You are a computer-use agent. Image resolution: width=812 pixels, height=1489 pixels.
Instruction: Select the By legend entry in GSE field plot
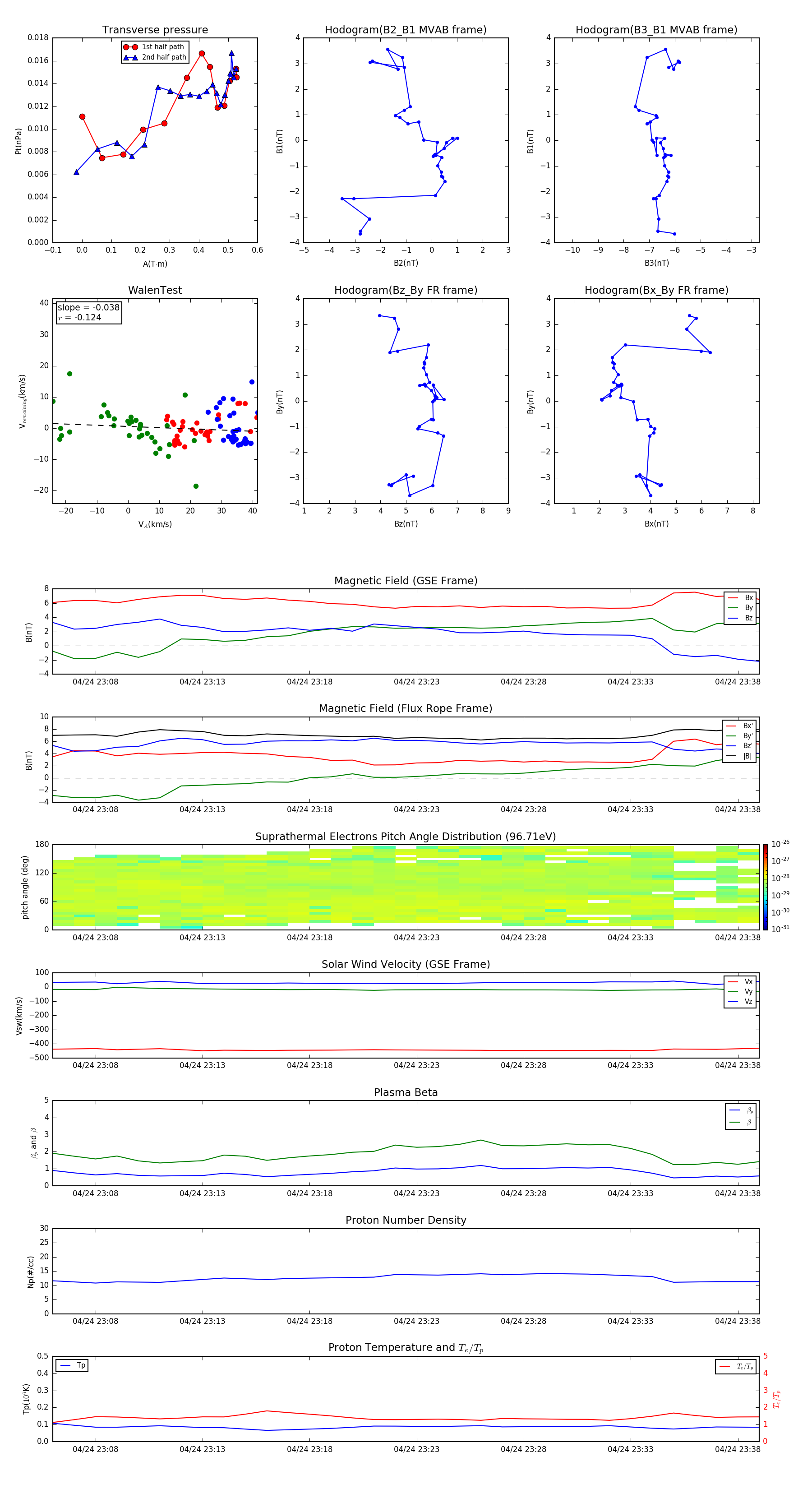pos(740,607)
